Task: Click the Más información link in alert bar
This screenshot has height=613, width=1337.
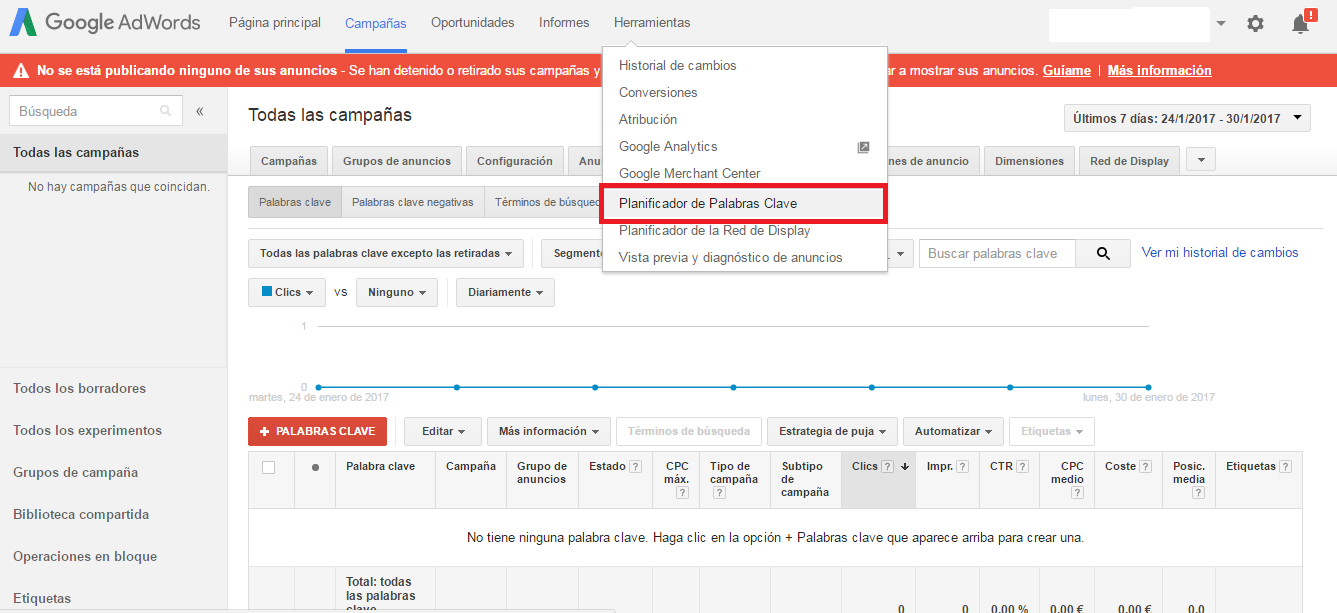Action: (1159, 71)
